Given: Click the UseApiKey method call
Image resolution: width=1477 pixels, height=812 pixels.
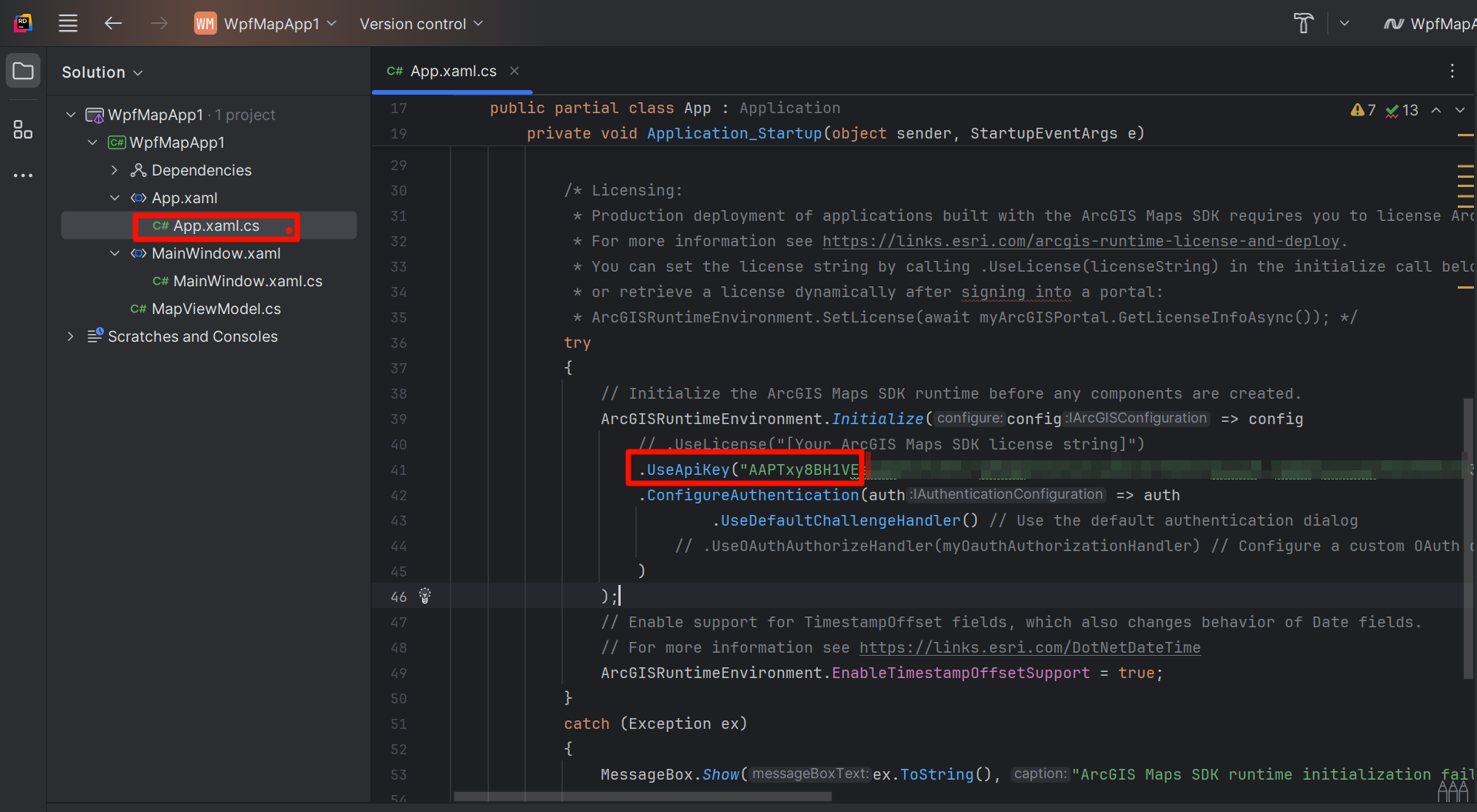Looking at the screenshot, I should [x=688, y=469].
